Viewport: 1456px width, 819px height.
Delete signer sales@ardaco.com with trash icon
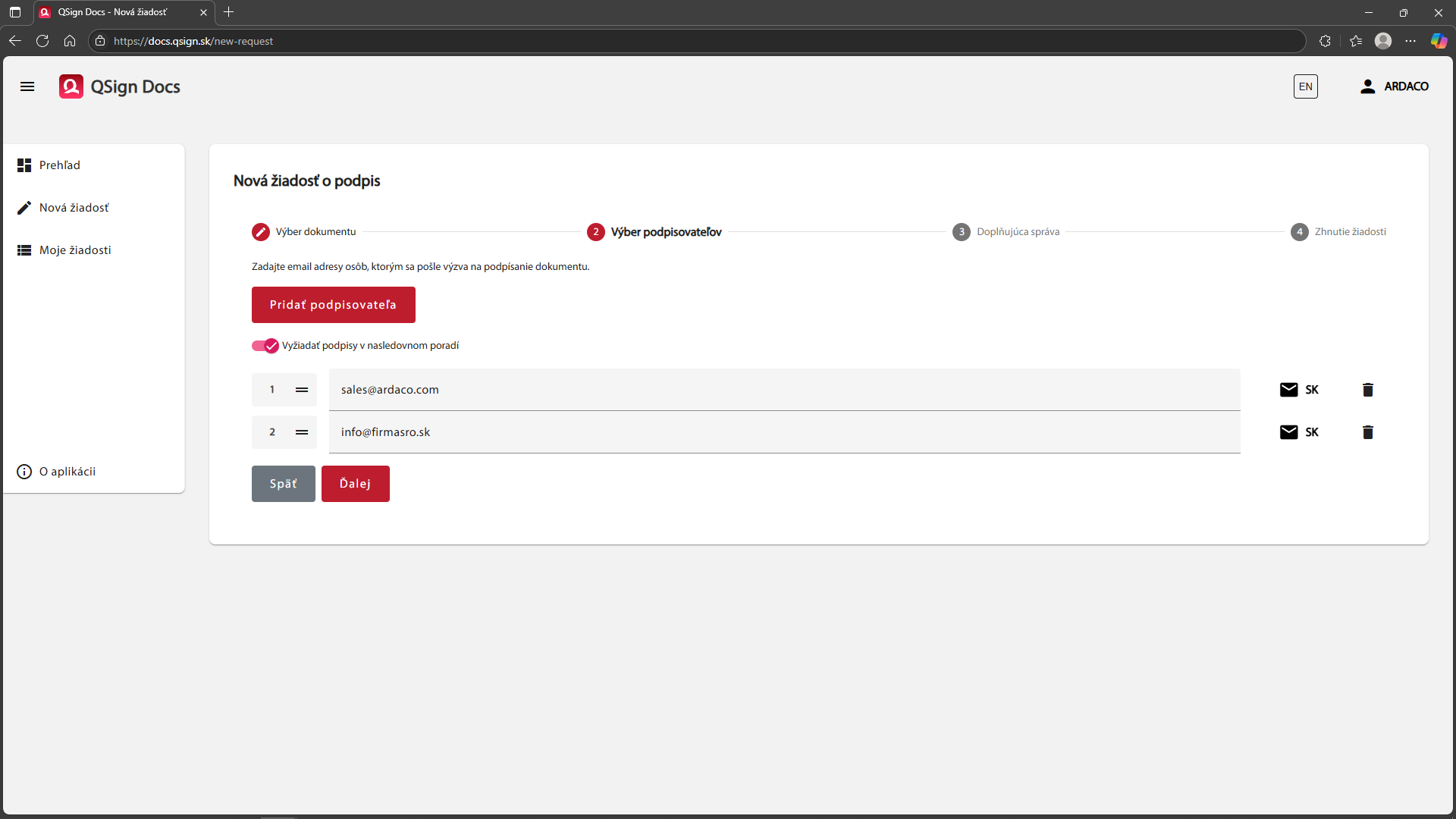point(1367,390)
